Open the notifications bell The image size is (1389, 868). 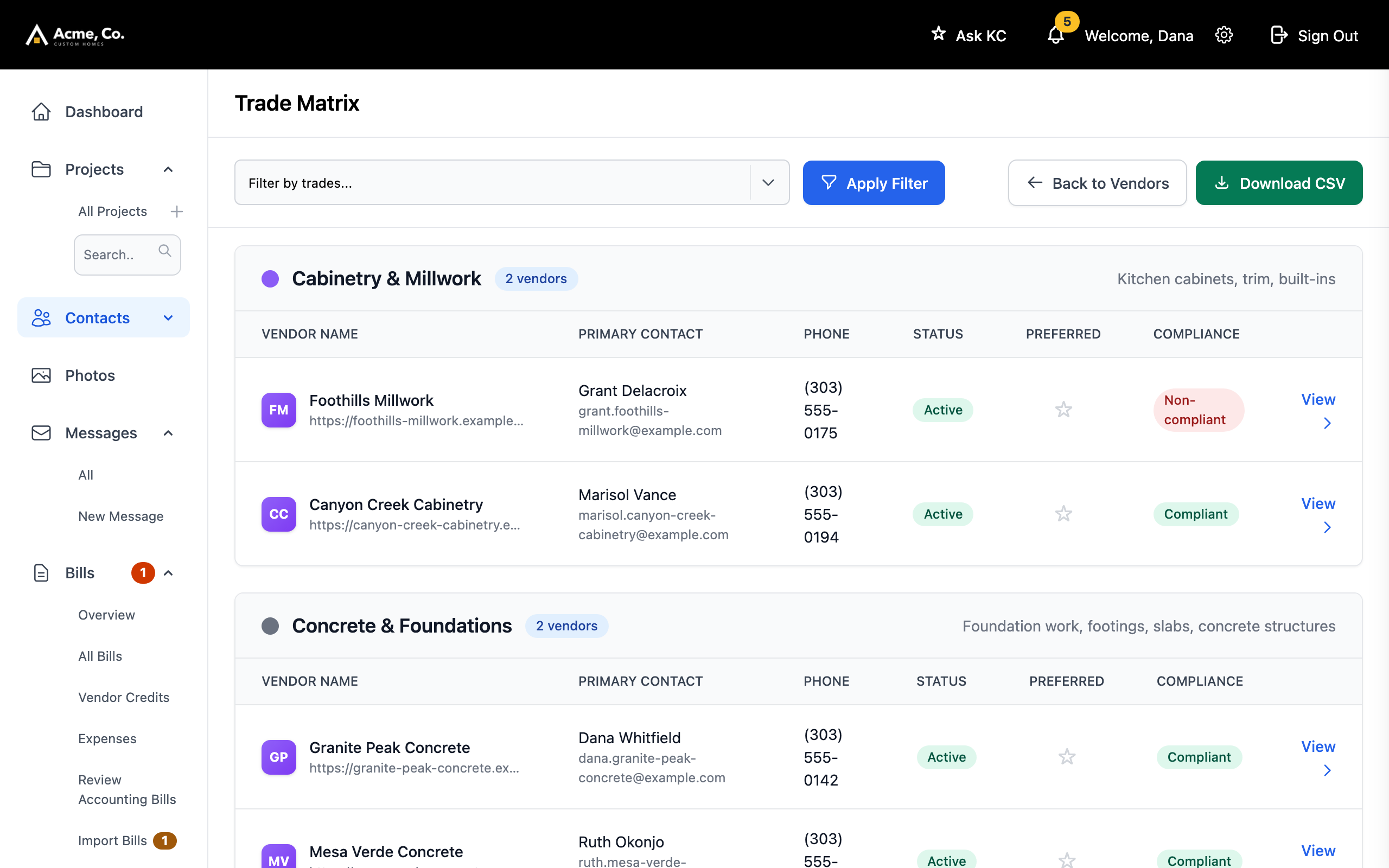(x=1055, y=36)
